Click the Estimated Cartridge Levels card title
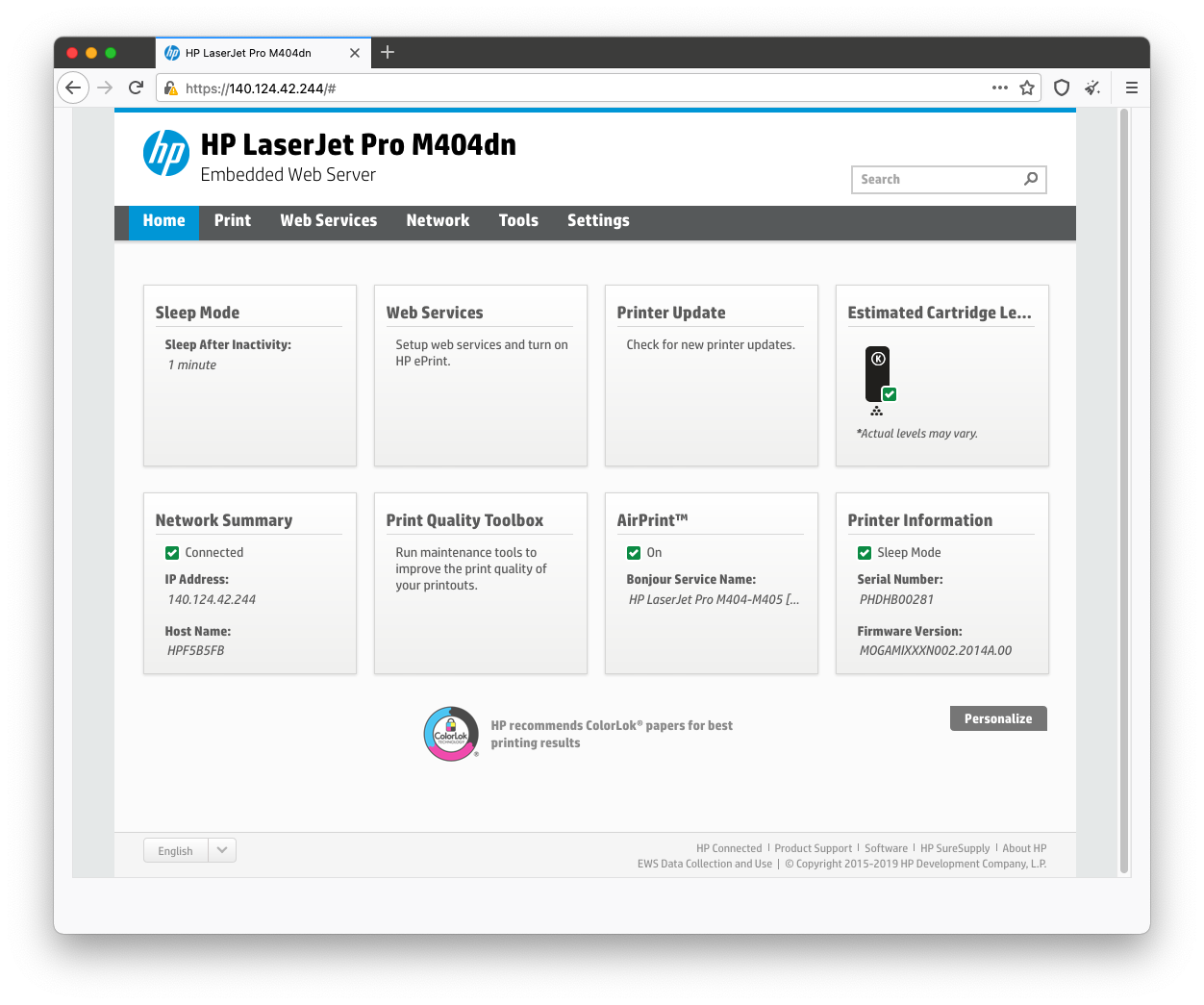 pyautogui.click(x=940, y=313)
